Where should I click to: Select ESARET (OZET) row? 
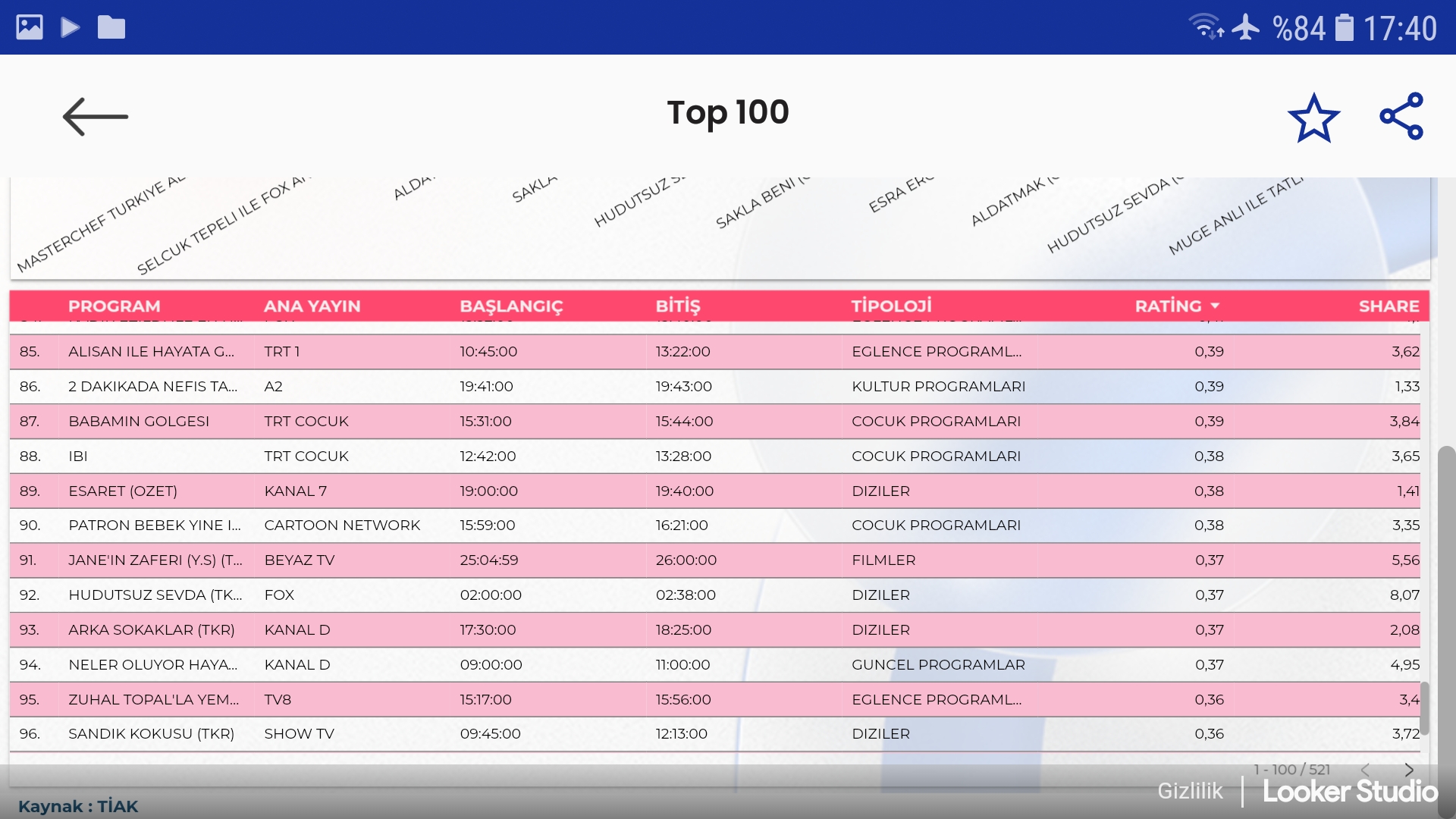(123, 491)
